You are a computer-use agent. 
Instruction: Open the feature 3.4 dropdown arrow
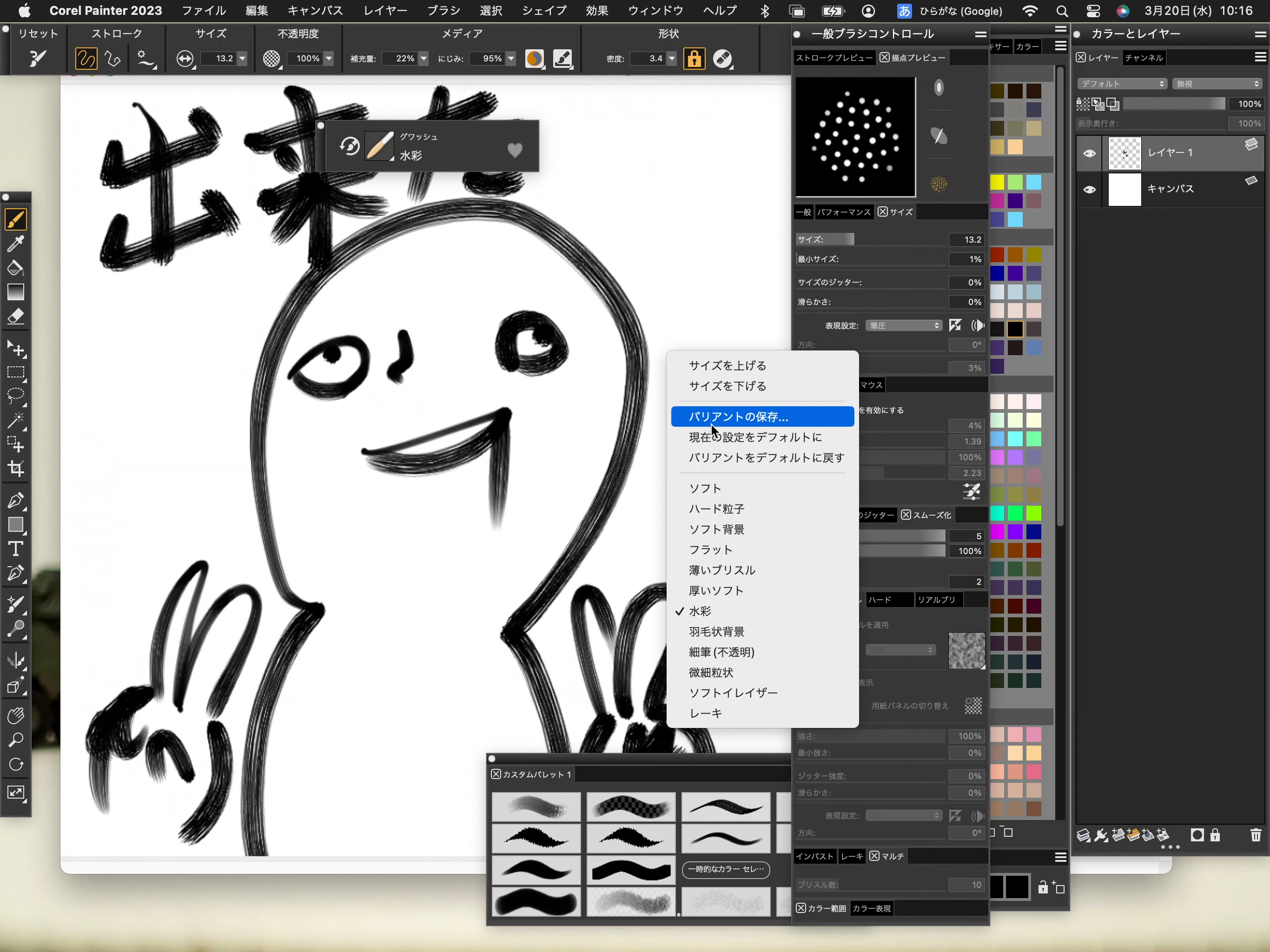(672, 59)
